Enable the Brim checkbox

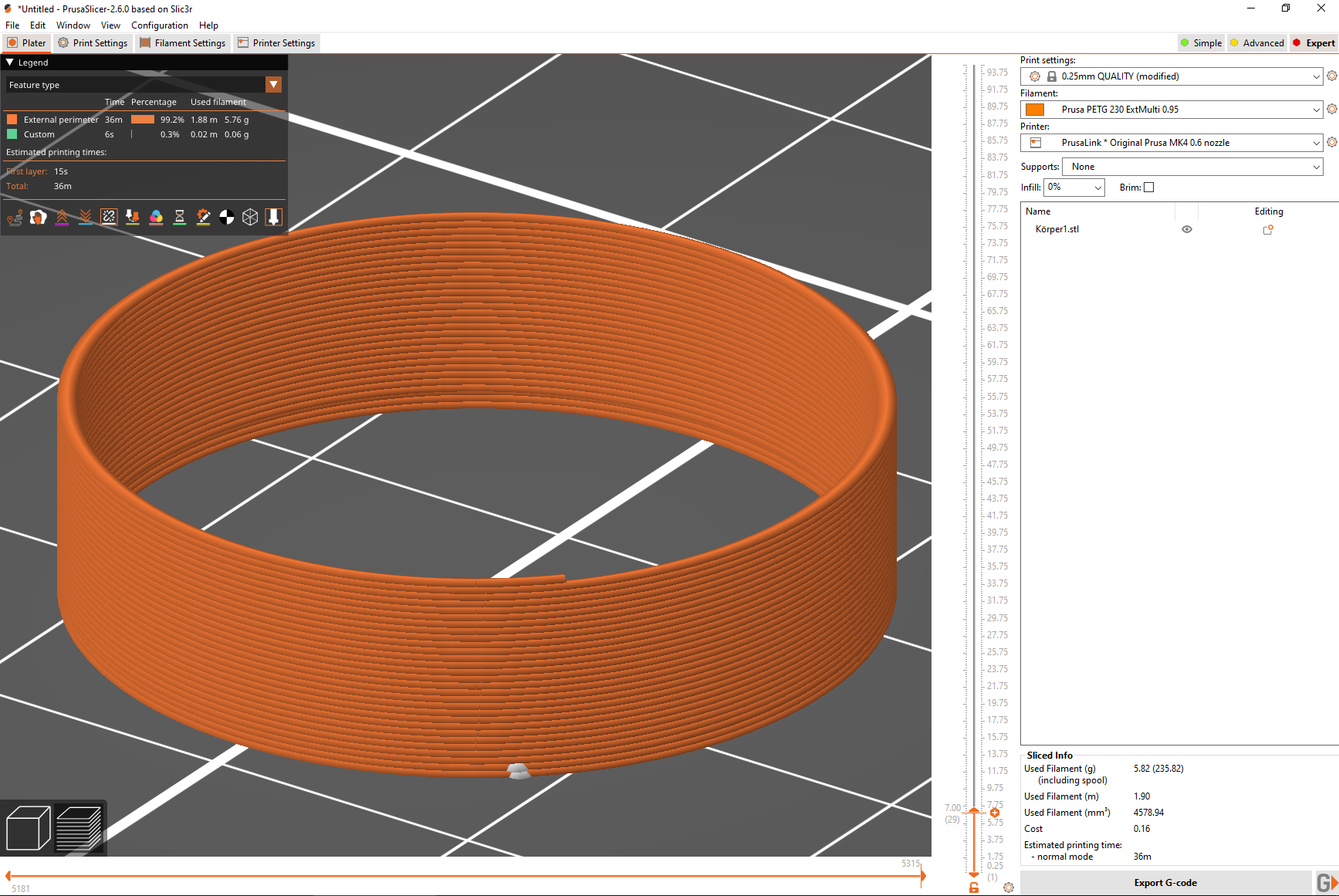[1148, 187]
